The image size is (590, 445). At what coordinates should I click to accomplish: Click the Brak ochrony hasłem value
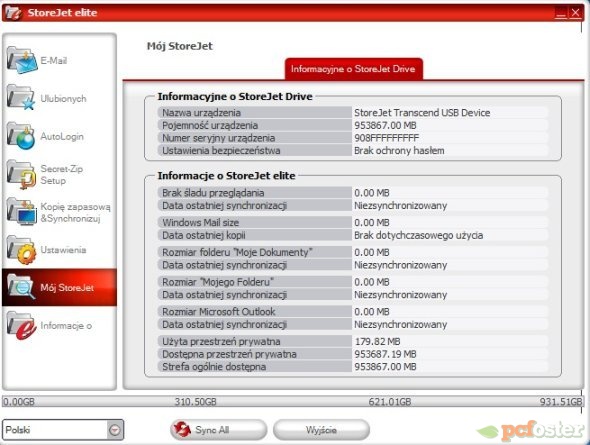pos(399,150)
